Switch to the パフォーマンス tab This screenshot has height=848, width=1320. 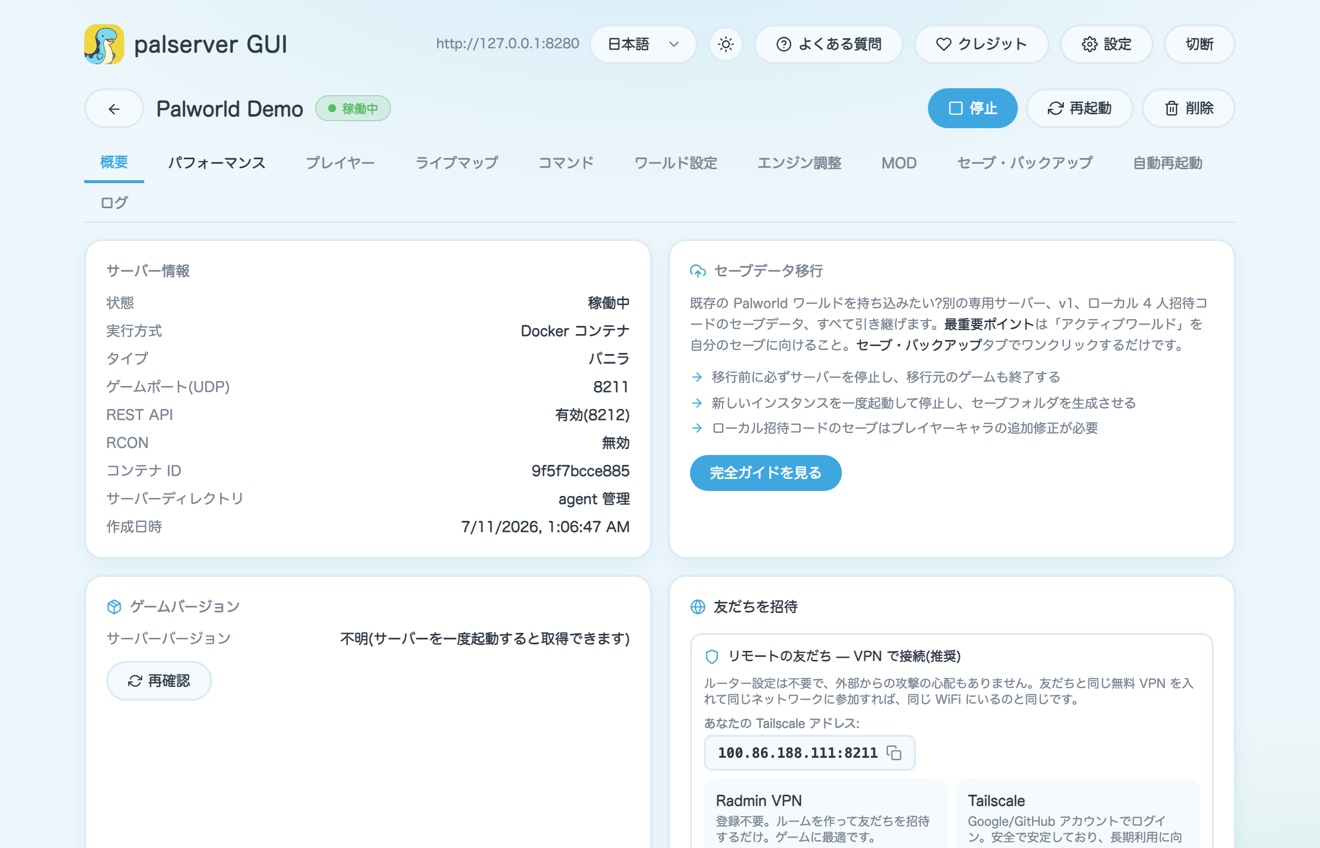216,163
